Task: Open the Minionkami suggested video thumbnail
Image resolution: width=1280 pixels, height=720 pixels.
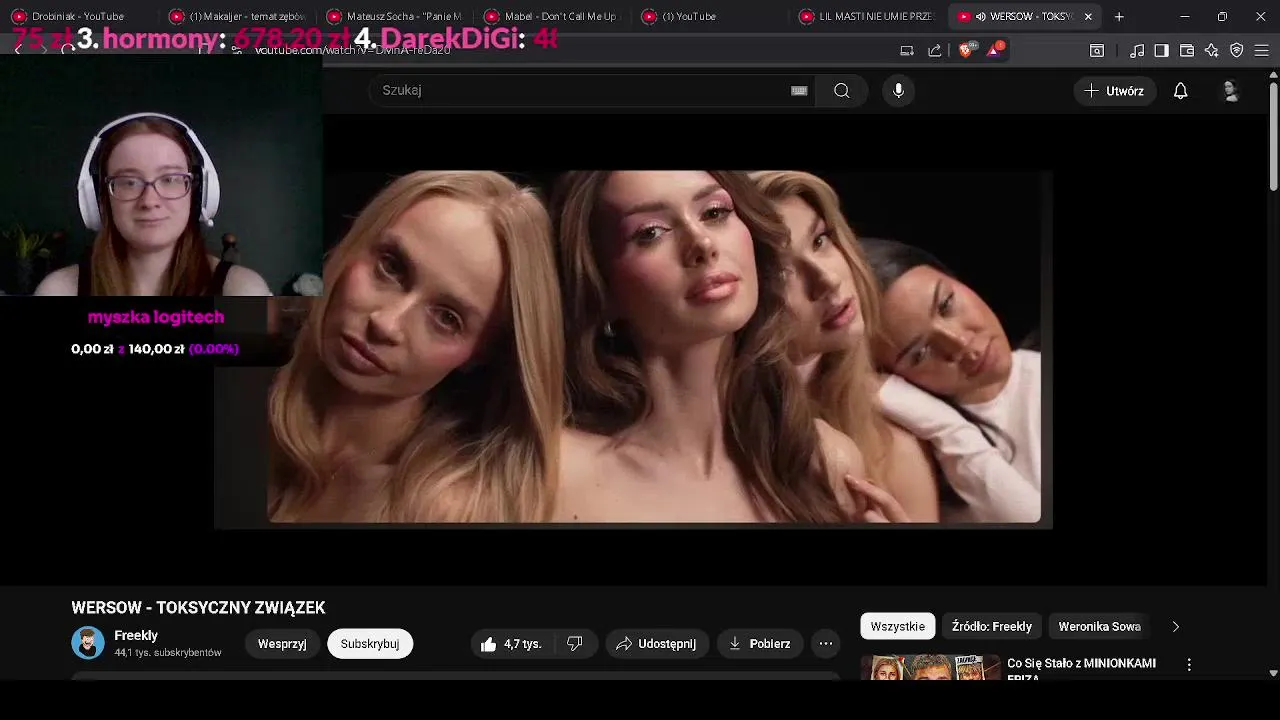Action: pyautogui.click(x=930, y=667)
